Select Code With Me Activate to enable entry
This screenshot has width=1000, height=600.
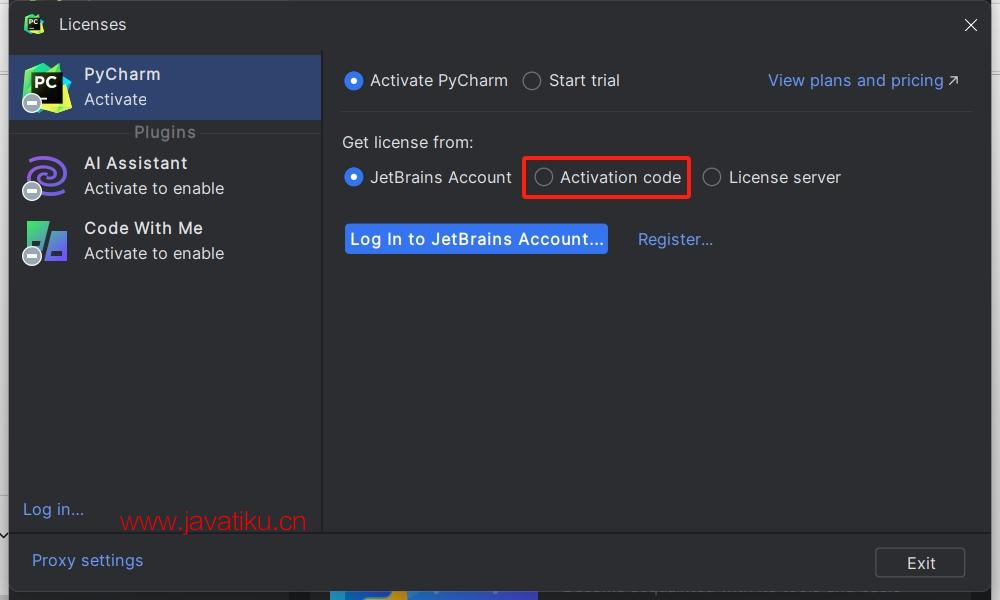click(x=165, y=241)
